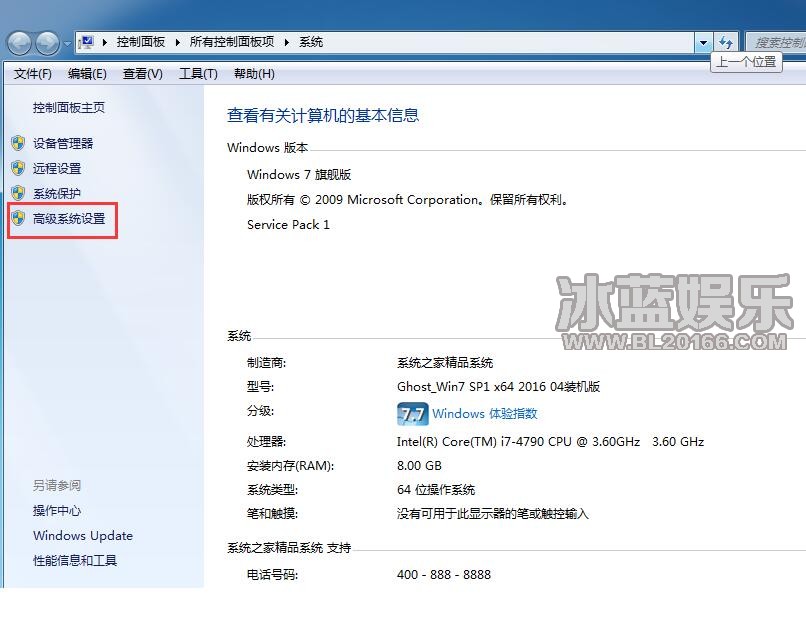The height and width of the screenshot is (621, 806).
Task: Open 远程设置 link
Action: pyautogui.click(x=57, y=169)
